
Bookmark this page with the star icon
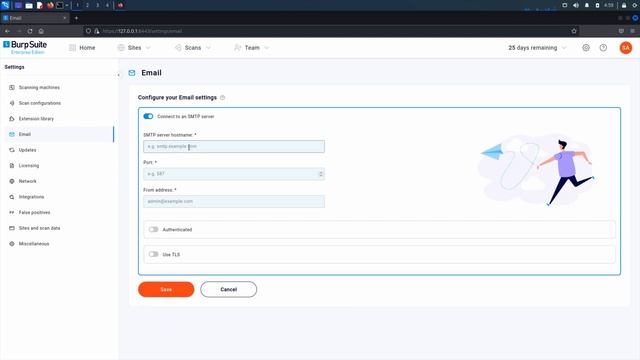click(x=574, y=31)
